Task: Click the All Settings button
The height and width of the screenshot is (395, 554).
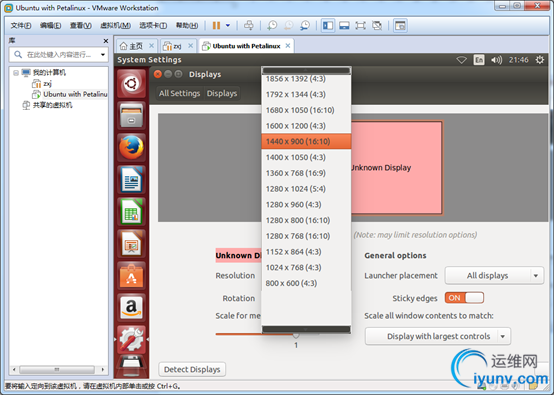Action: [179, 93]
